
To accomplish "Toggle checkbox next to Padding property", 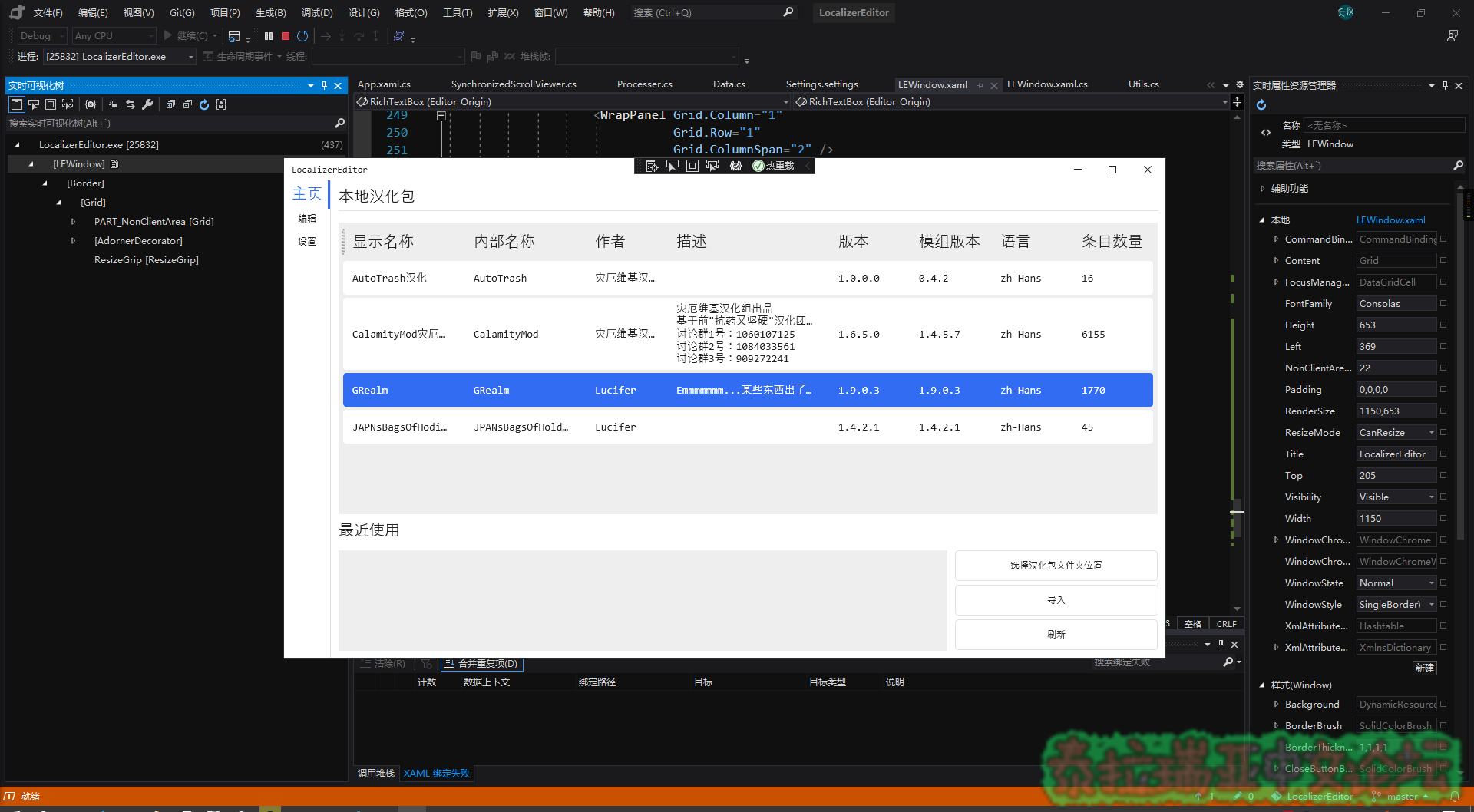I will point(1443,390).
